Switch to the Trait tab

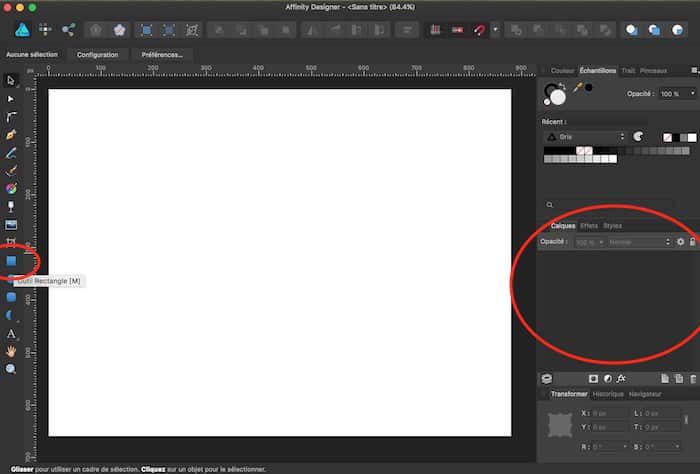pyautogui.click(x=628, y=71)
